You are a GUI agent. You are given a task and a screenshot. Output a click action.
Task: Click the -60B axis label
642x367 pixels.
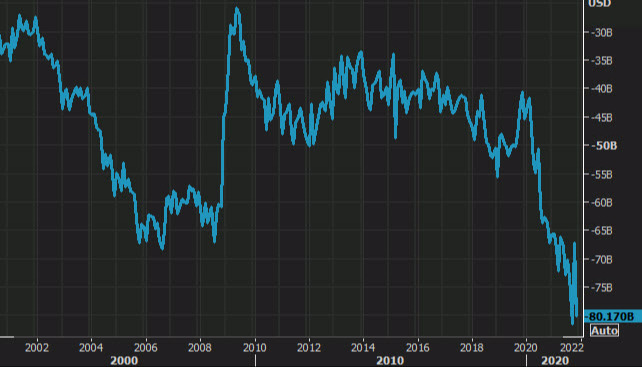(x=601, y=202)
